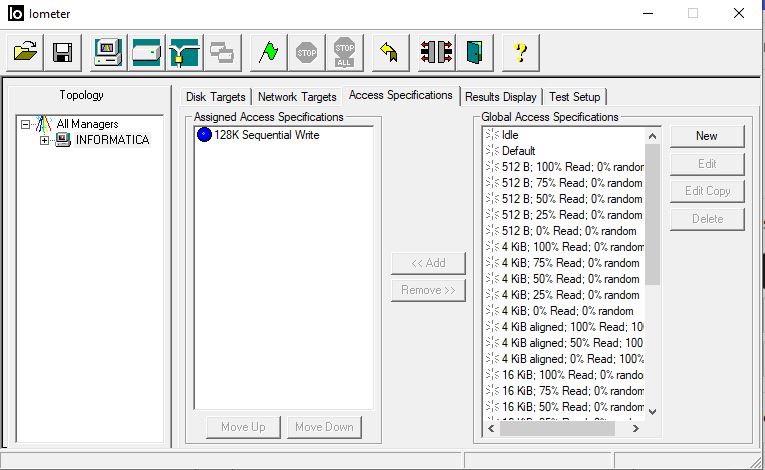Collapse the All Managers tree node
This screenshot has width=765, height=470.
coord(27,124)
